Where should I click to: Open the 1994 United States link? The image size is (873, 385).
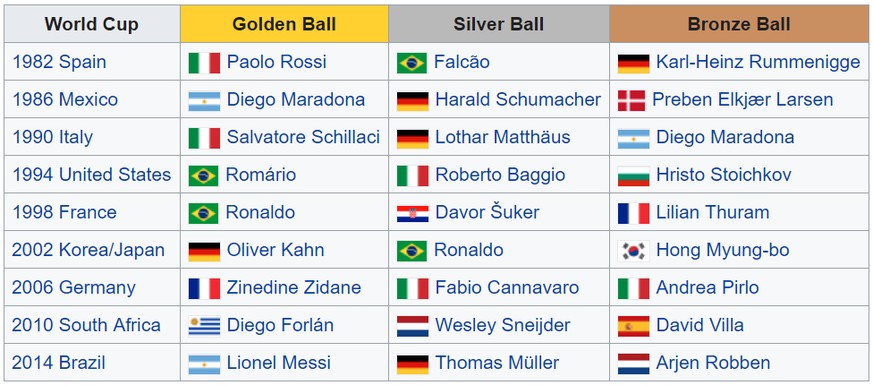[91, 175]
